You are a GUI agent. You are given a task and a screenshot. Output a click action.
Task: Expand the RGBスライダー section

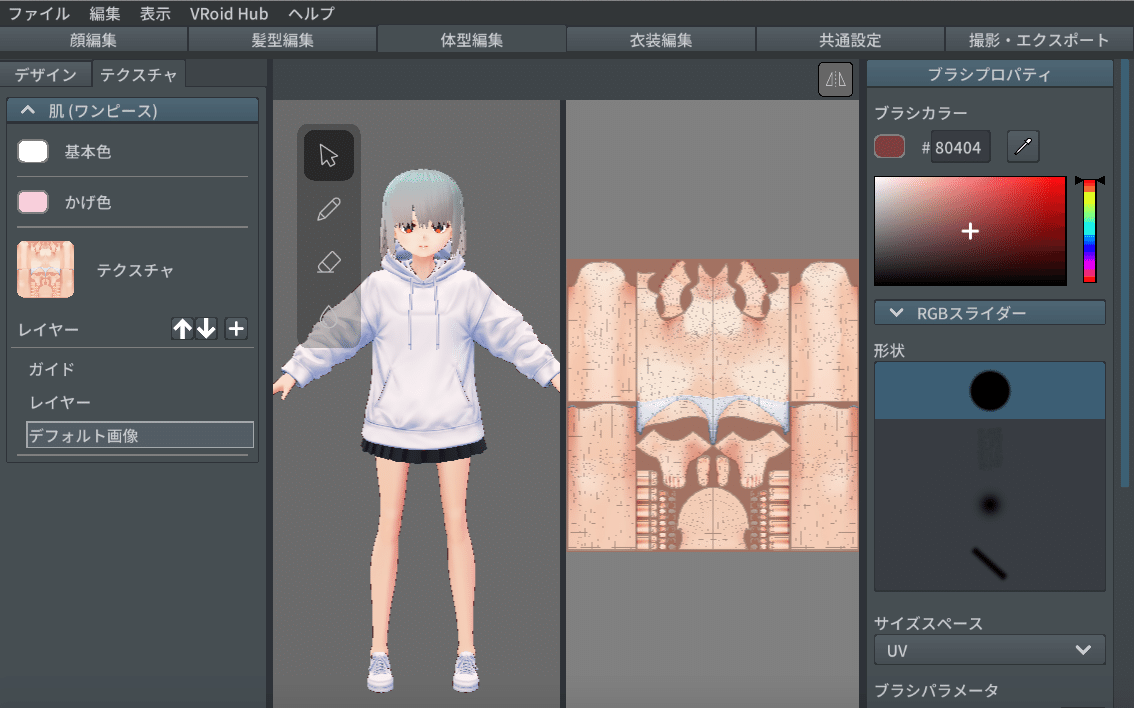pos(989,313)
